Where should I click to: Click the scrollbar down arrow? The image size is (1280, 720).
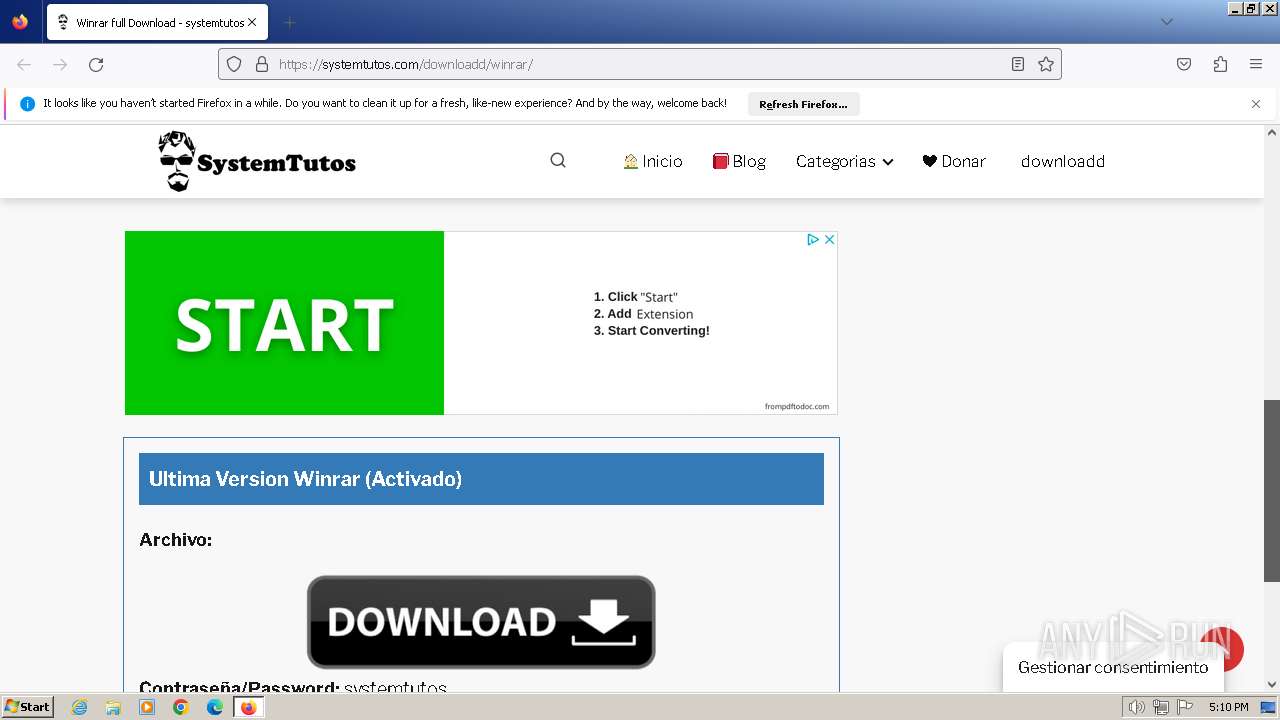click(1272, 685)
